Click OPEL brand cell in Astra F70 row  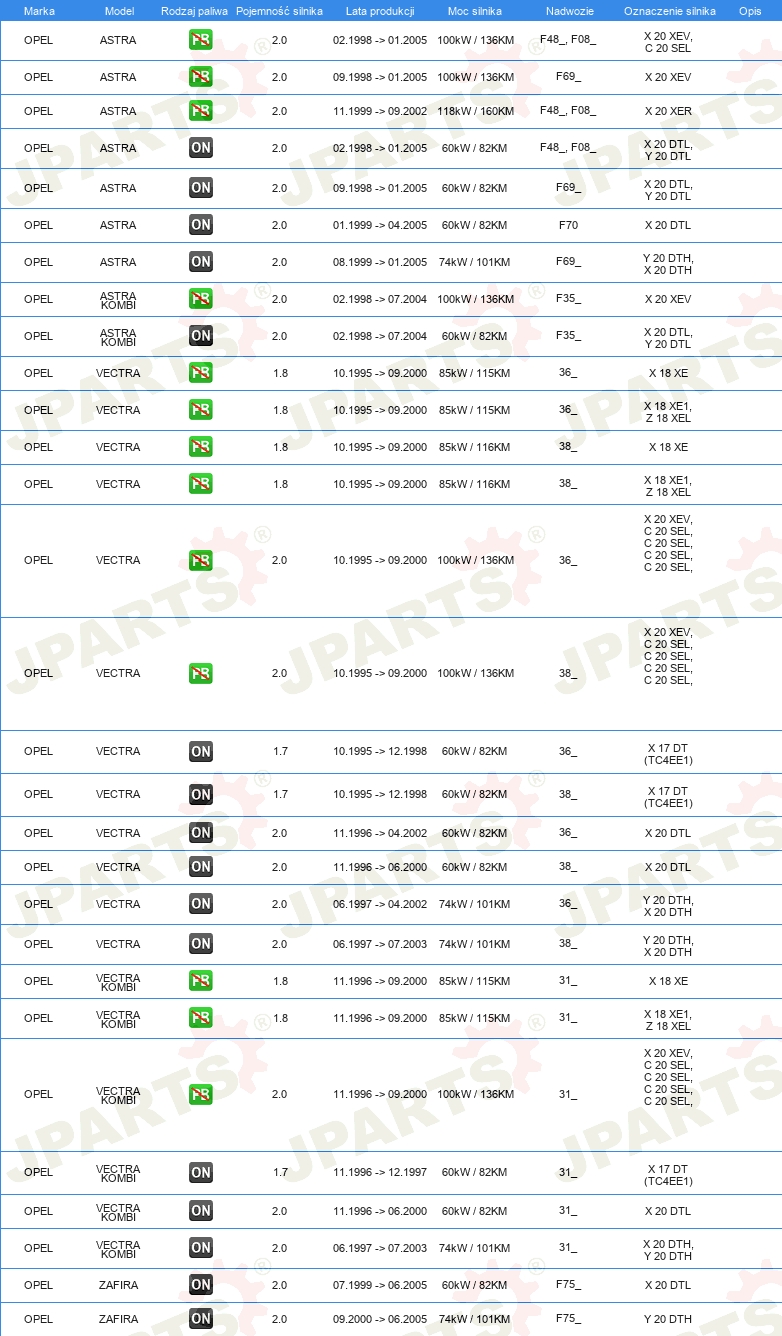point(38,225)
